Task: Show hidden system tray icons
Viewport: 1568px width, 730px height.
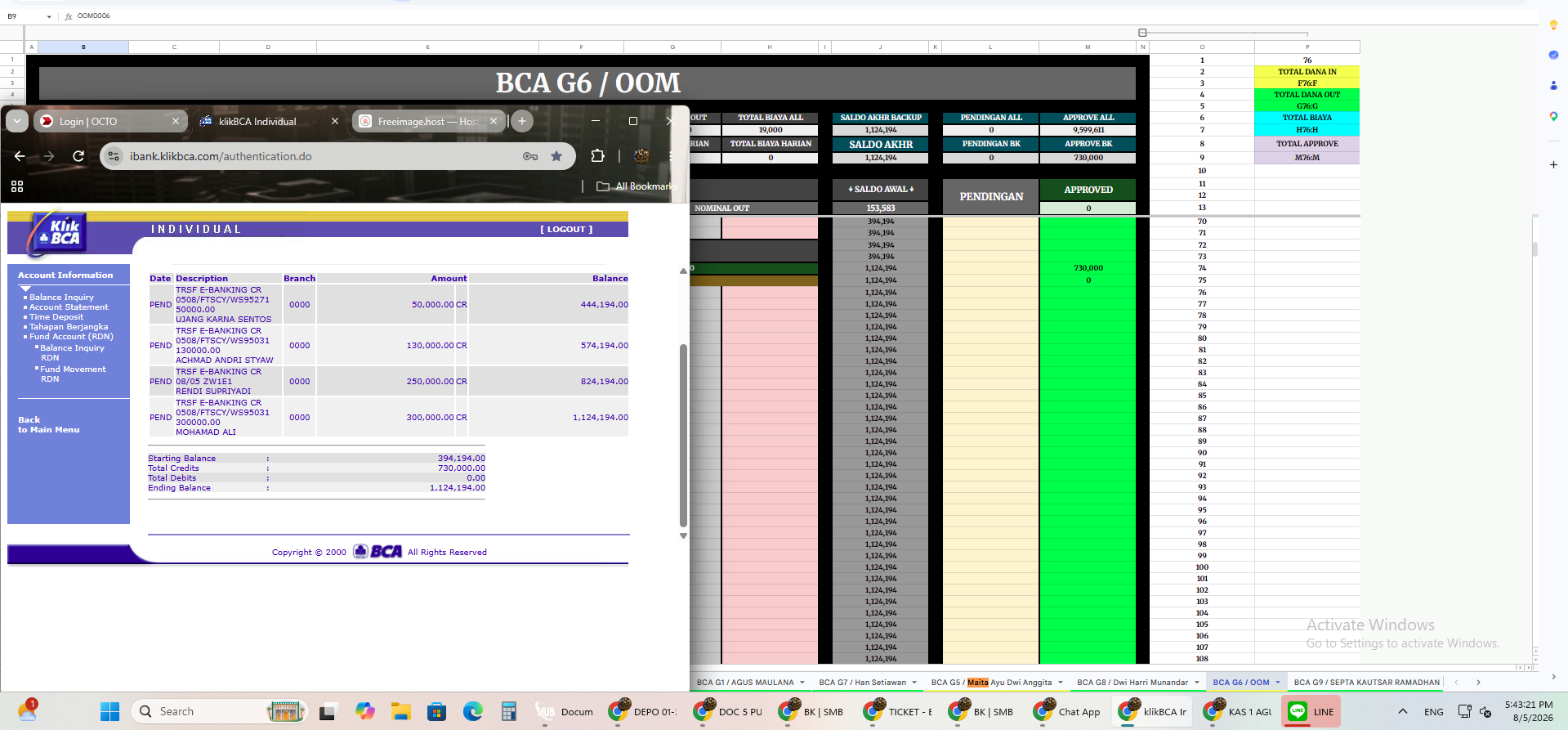Action: point(1402,712)
